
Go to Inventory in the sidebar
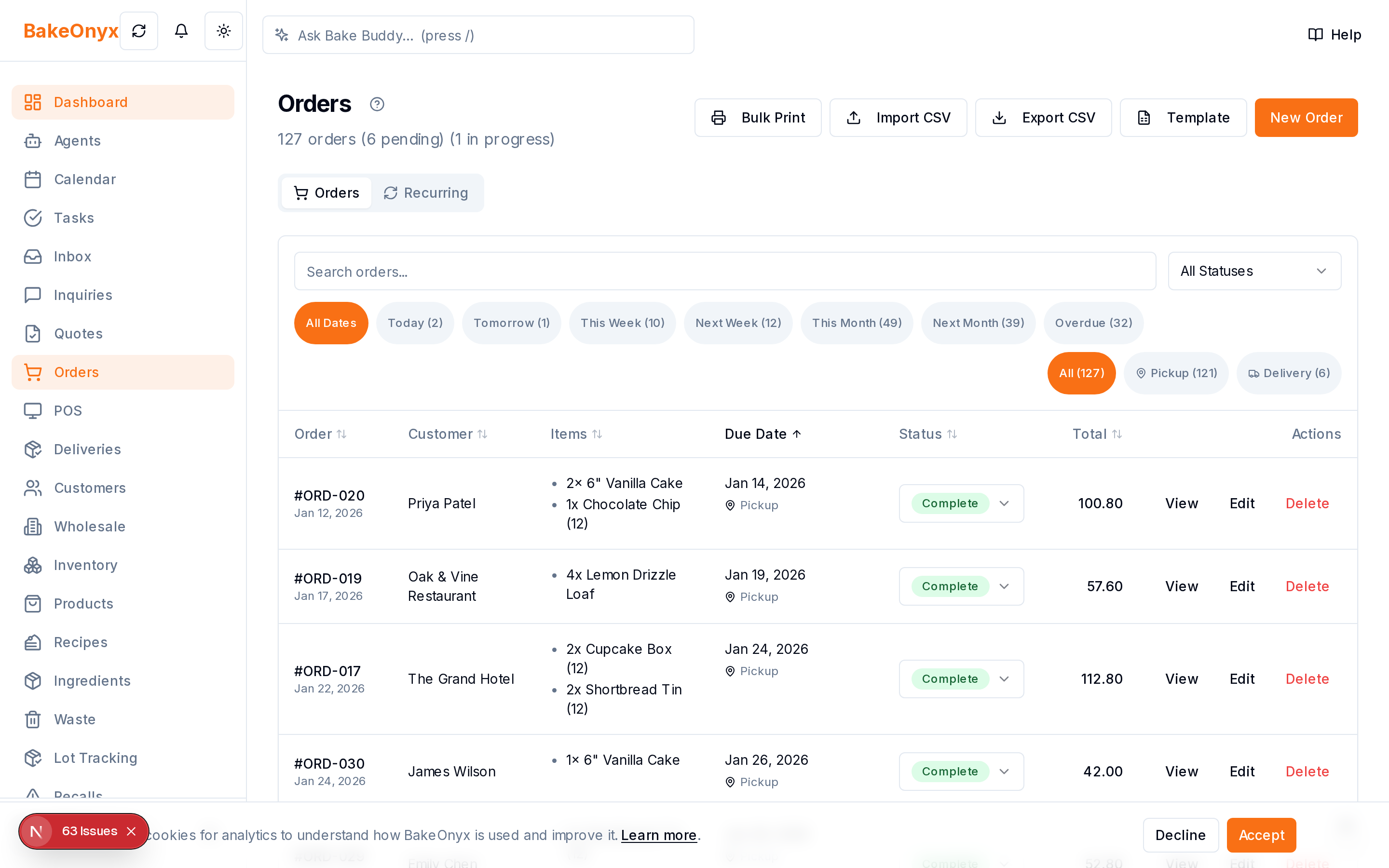(123, 565)
